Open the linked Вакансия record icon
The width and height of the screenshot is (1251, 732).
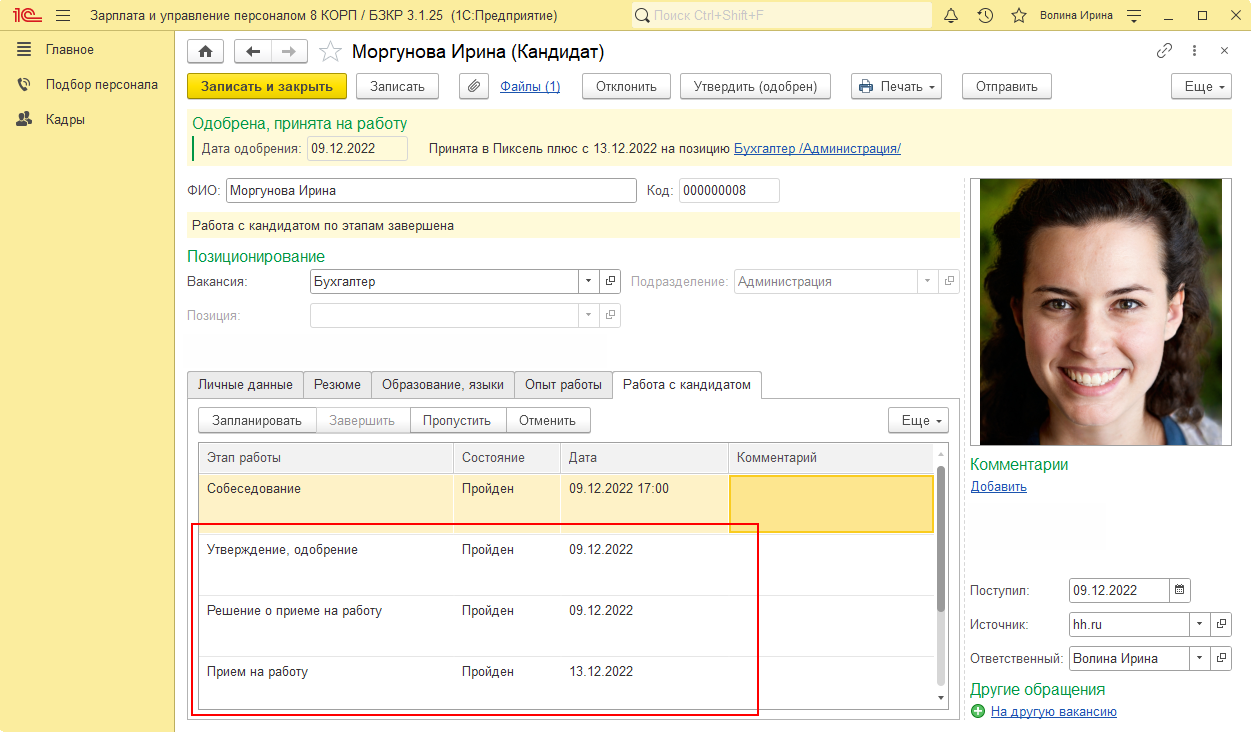click(611, 282)
